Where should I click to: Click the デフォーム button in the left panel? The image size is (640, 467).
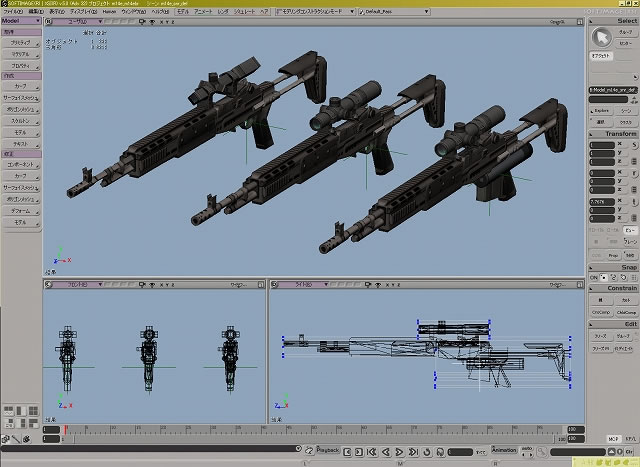[x=21, y=211]
